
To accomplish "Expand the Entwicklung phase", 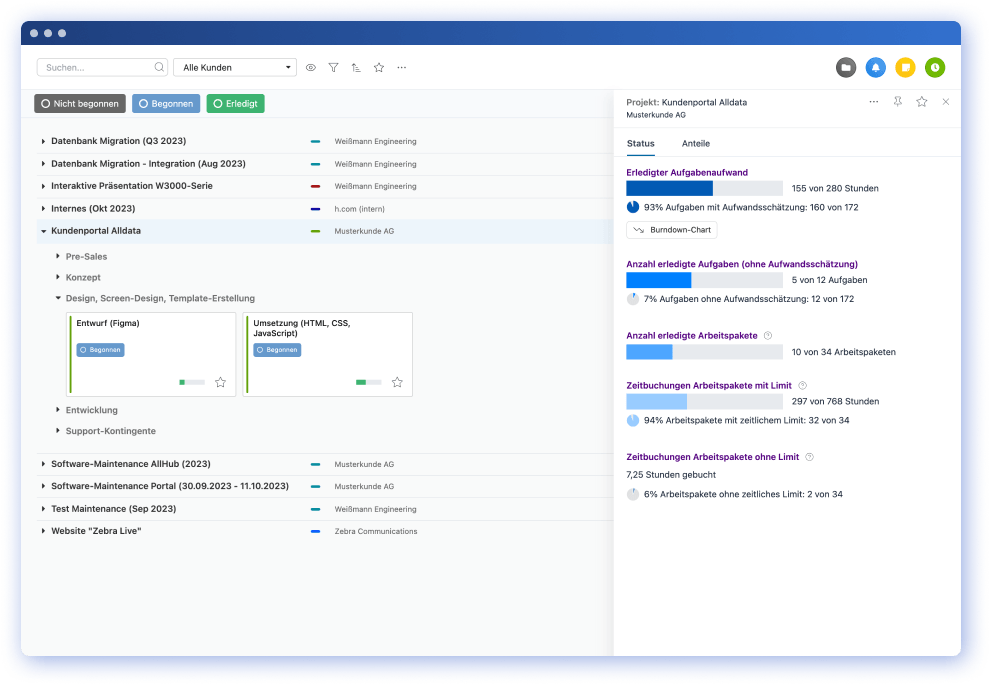I will (x=57, y=410).
